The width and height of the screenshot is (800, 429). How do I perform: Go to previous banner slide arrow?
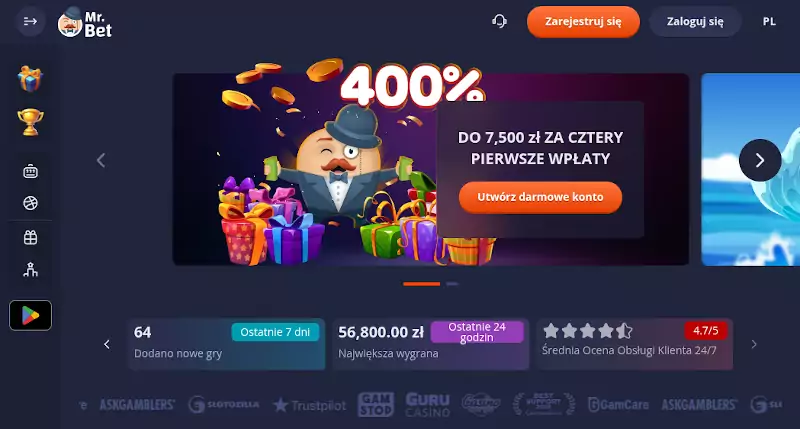tap(101, 160)
